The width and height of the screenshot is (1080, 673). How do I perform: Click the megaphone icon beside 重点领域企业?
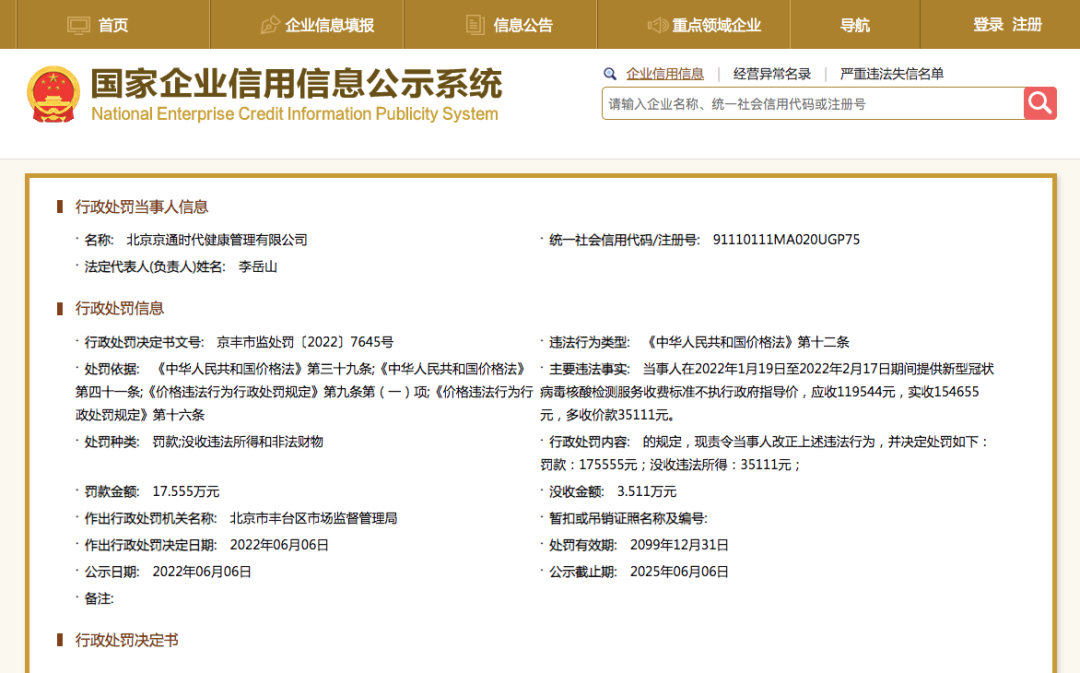click(x=657, y=25)
